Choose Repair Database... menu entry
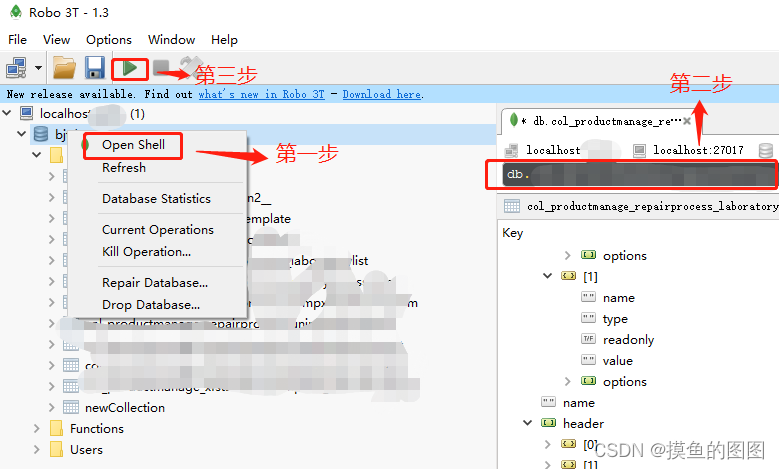The height and width of the screenshot is (469, 779). click(x=155, y=283)
